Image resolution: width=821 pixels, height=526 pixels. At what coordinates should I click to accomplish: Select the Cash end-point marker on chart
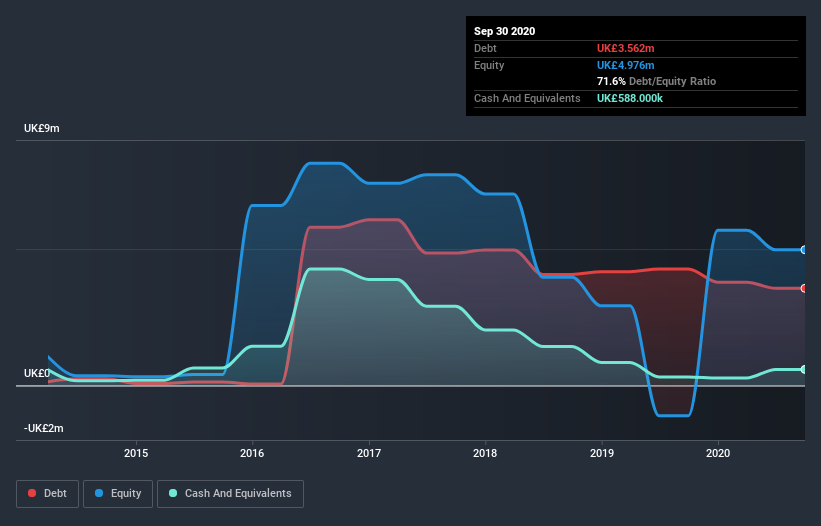804,370
